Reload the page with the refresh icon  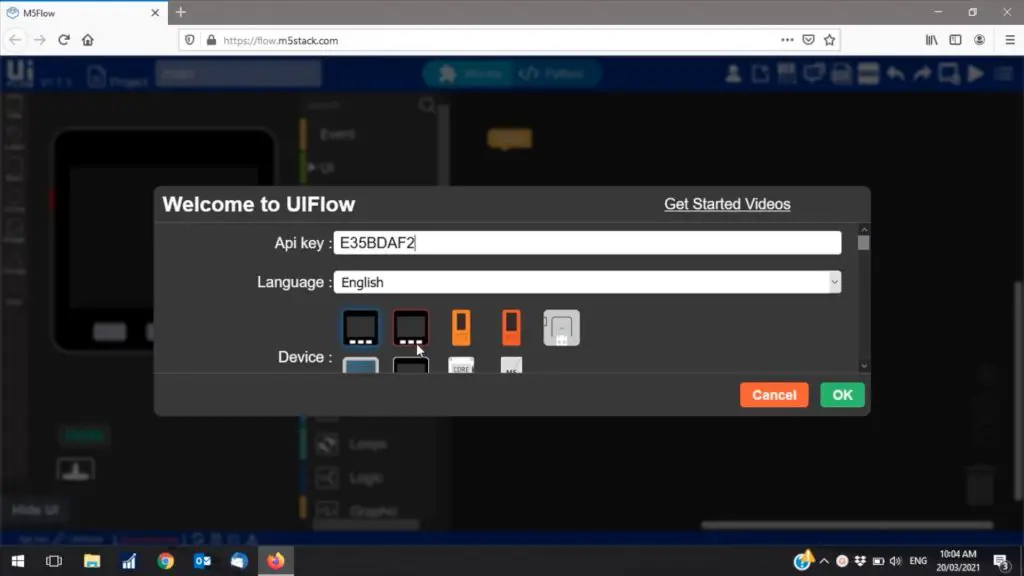click(64, 40)
